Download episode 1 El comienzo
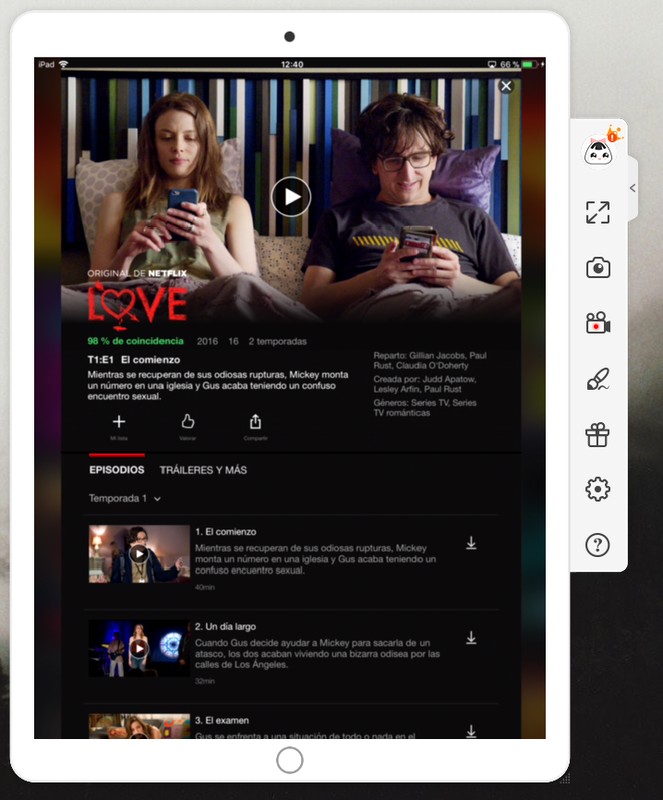Screen dimensions: 663x800 point(471,543)
